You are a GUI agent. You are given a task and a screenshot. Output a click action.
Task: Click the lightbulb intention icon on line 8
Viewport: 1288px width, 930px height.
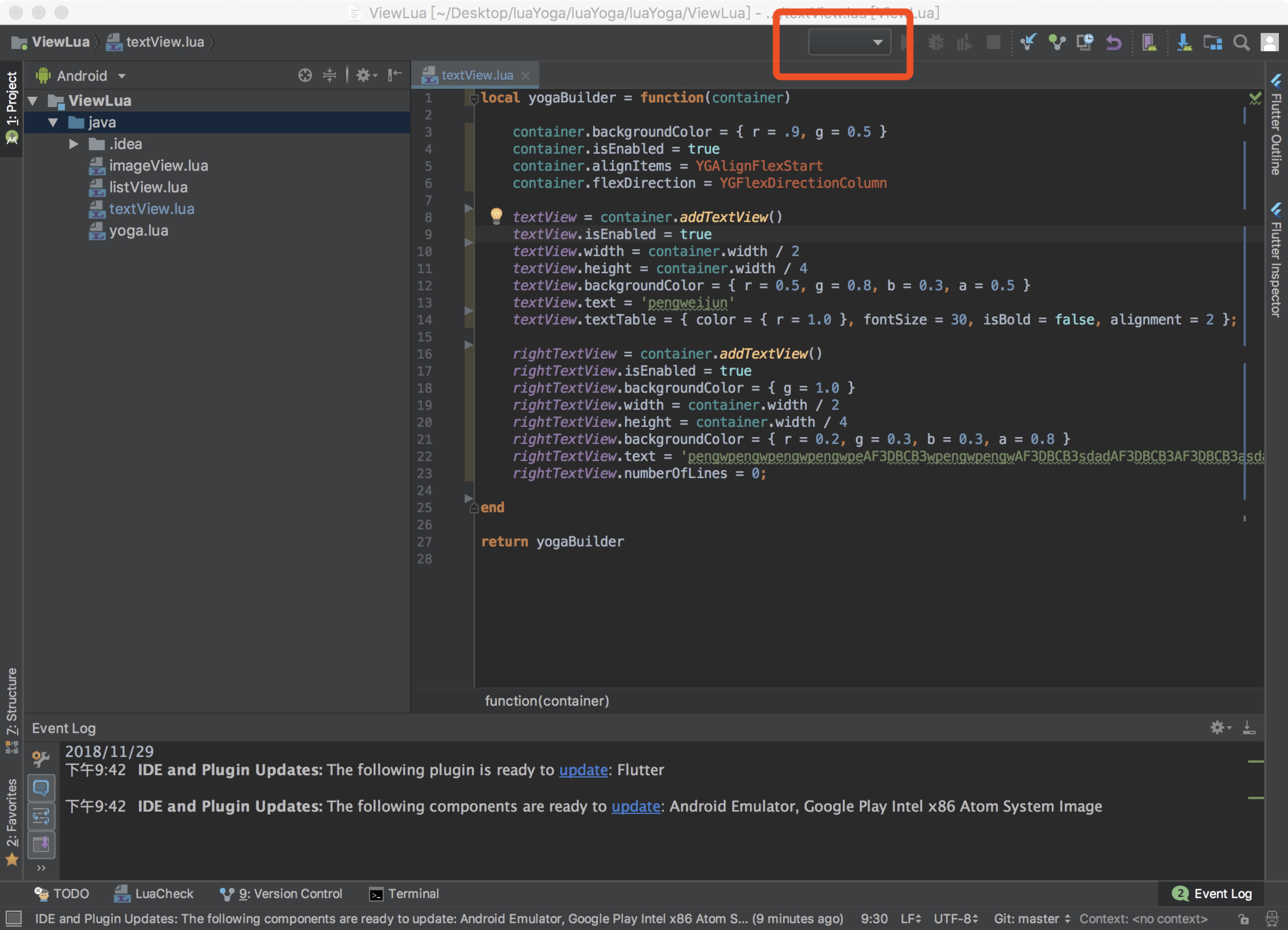496,215
